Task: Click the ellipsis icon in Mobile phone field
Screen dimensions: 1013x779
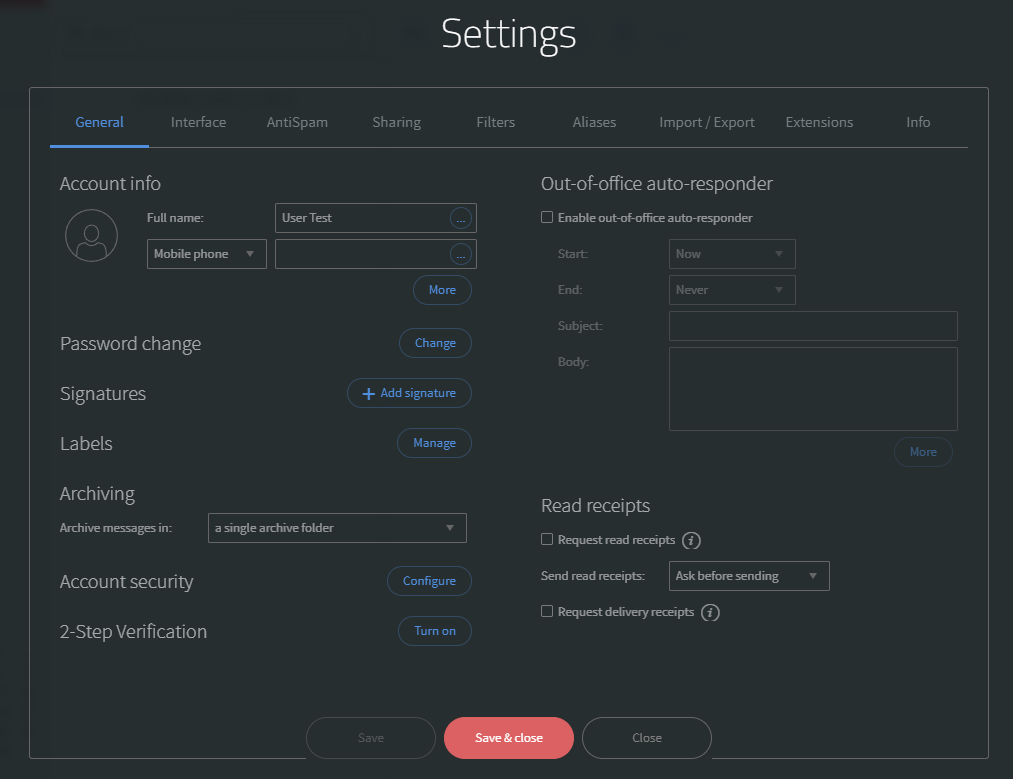Action: pyautogui.click(x=460, y=254)
